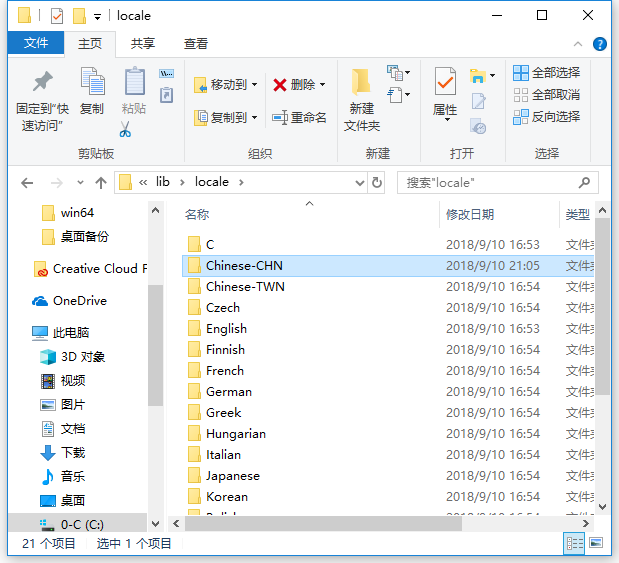The image size is (619, 563).
Task: Click 全部选择 select all
Action: [546, 73]
